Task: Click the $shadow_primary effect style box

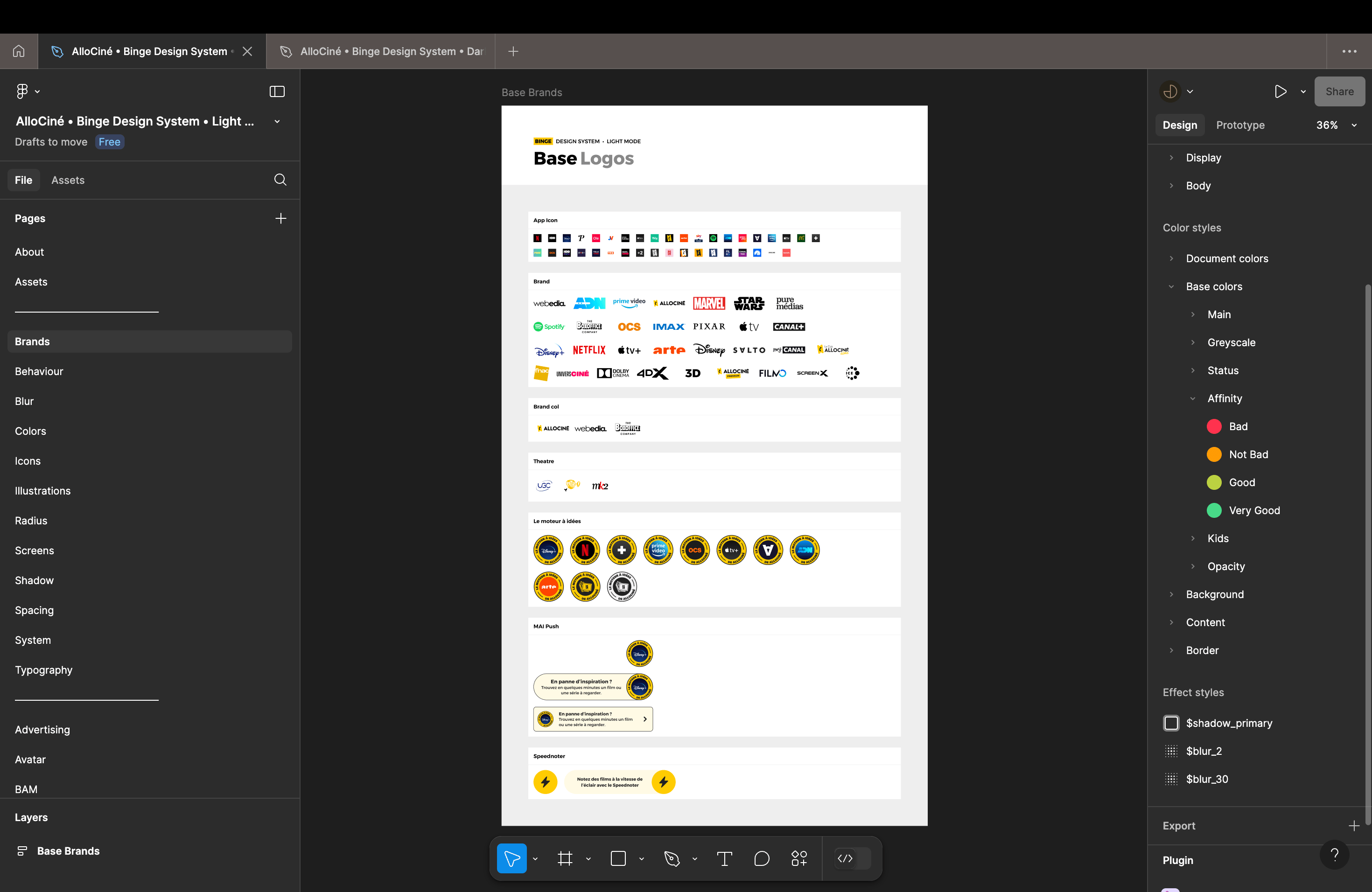Action: tap(1171, 723)
